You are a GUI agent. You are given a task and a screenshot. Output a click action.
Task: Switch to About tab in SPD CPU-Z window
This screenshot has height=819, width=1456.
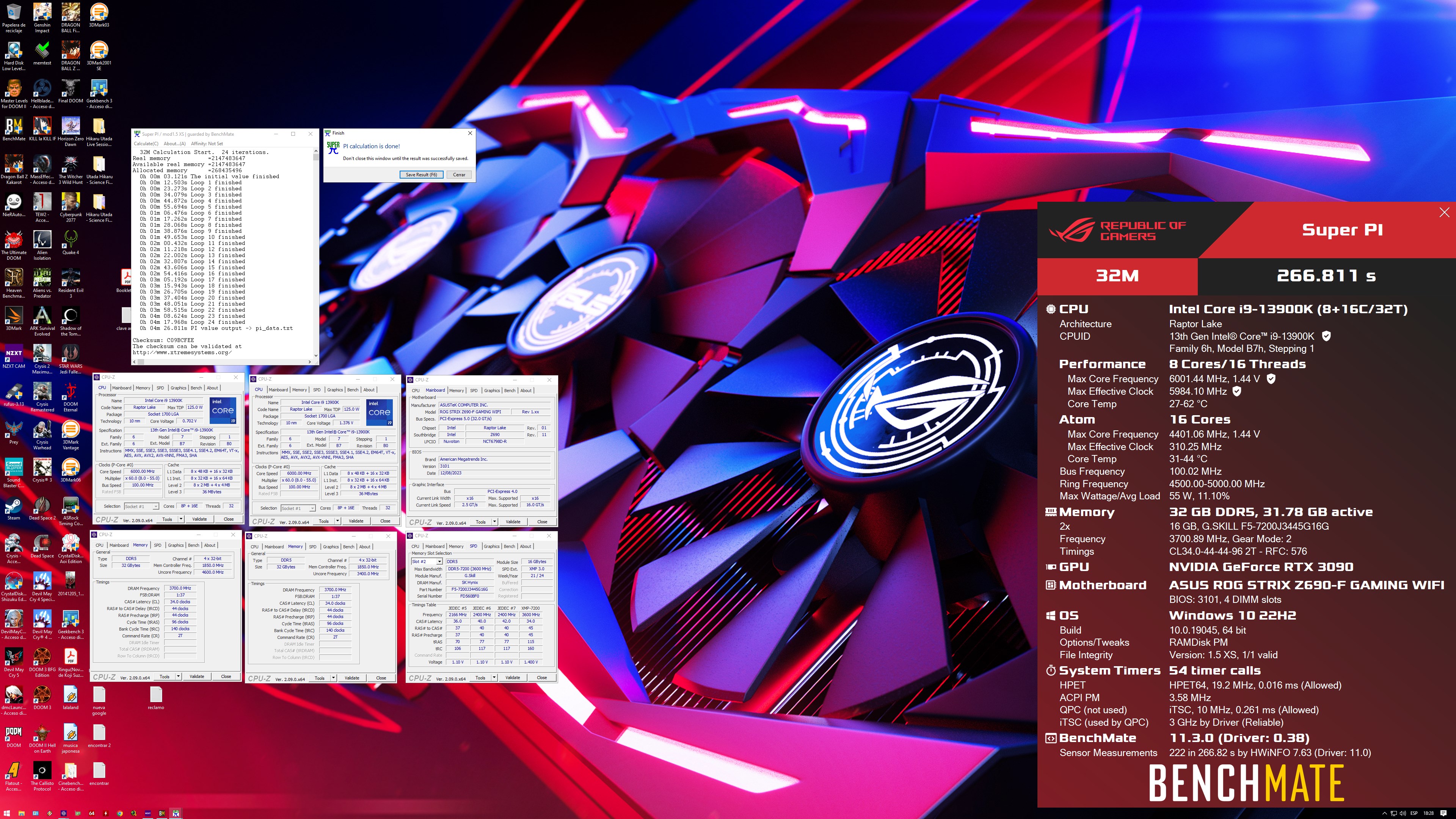click(526, 546)
